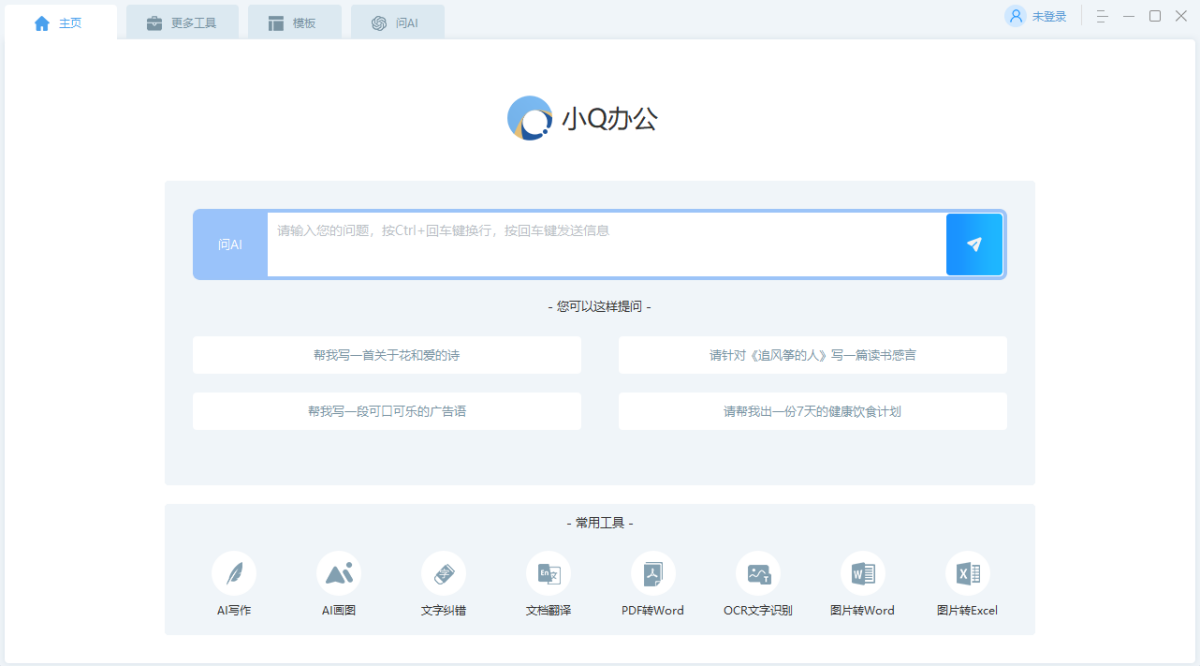This screenshot has height=666, width=1200.
Task: Pick the 请针对《追风筝的人》写一篇读书感言 prompt
Action: (x=812, y=355)
